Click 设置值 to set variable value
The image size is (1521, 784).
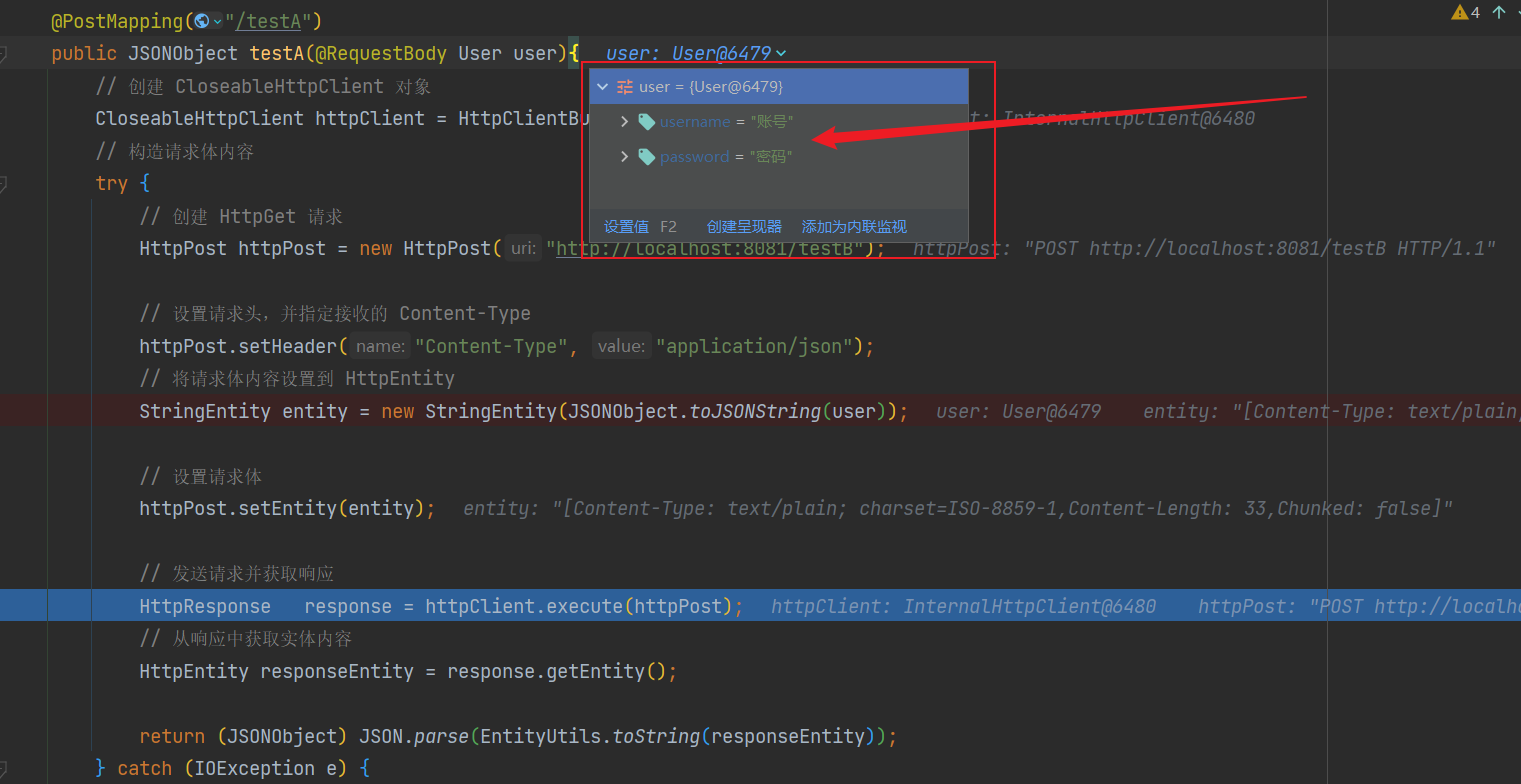627,226
